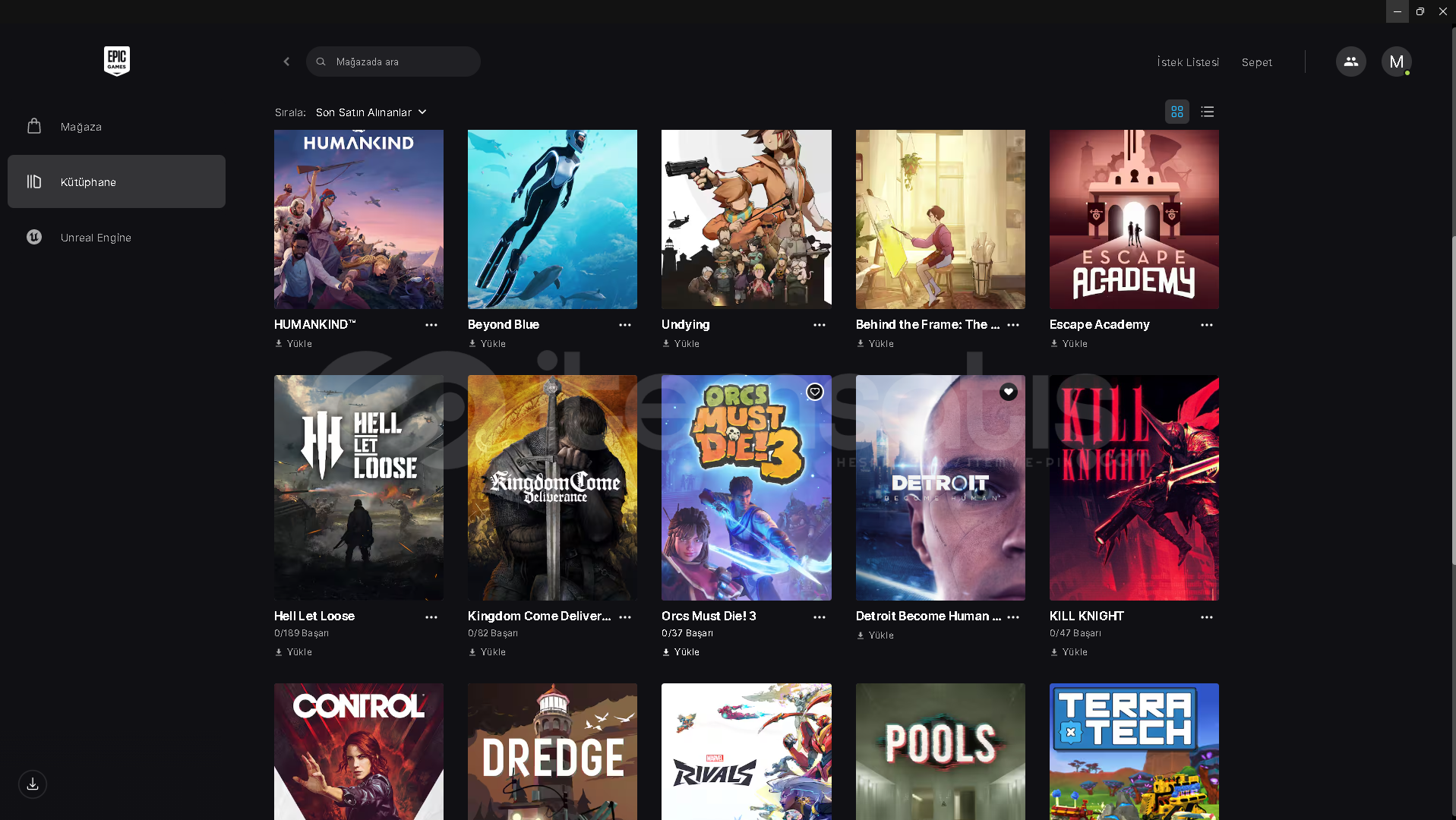Open the CONTROL cover thumbnail
This screenshot has height=820, width=1456.
coord(358,752)
